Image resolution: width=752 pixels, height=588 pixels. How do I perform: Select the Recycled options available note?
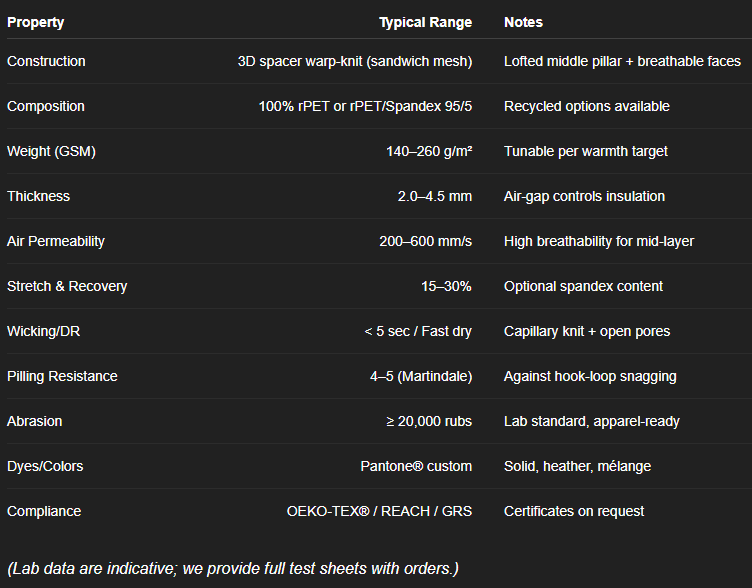click(x=587, y=106)
